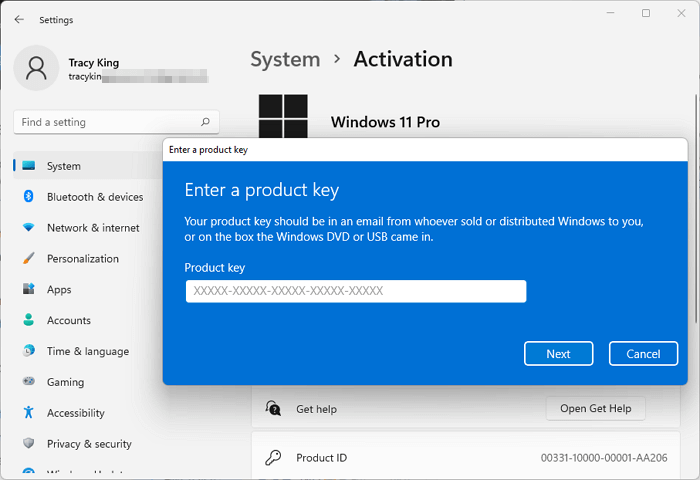
Task: Click the Gaming controller icon
Action: (29, 381)
